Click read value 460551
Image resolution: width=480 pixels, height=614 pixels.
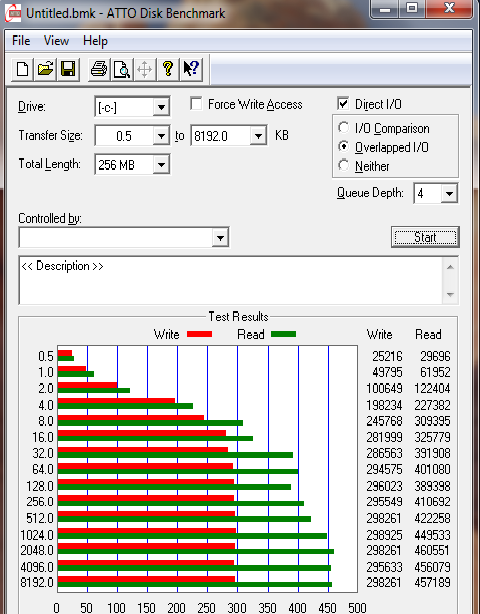coord(432,550)
